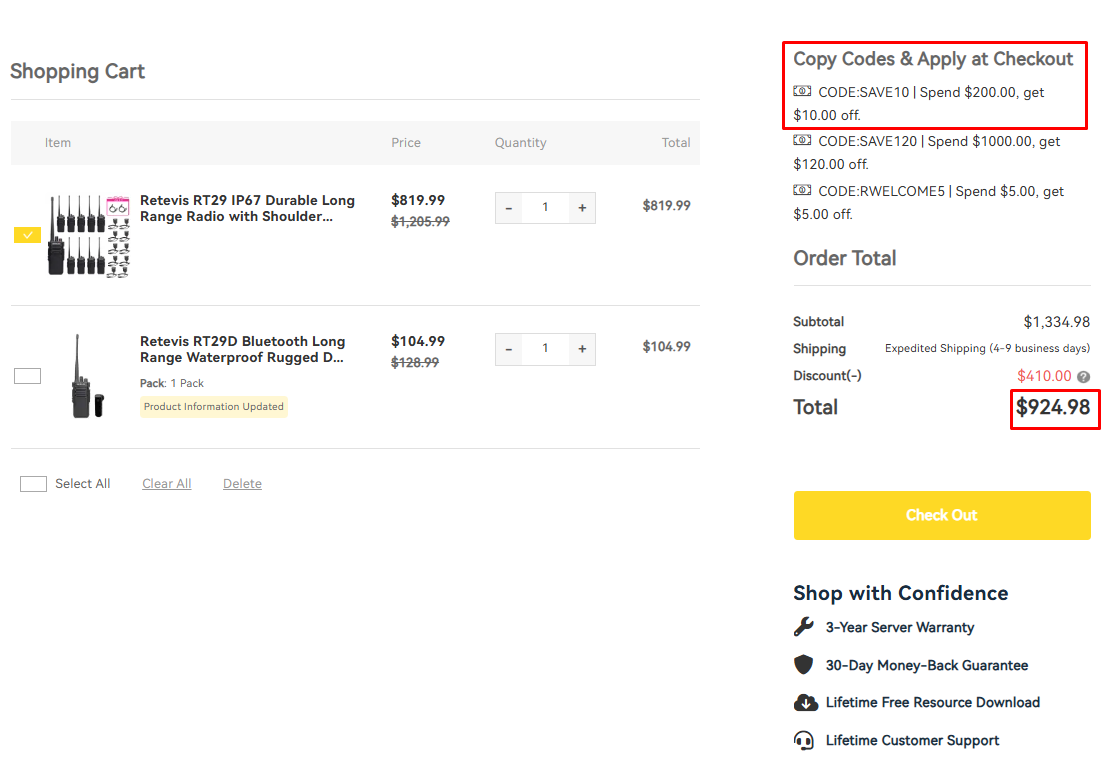Click the cloud download icon
This screenshot has width=1116, height=779.
[805, 702]
